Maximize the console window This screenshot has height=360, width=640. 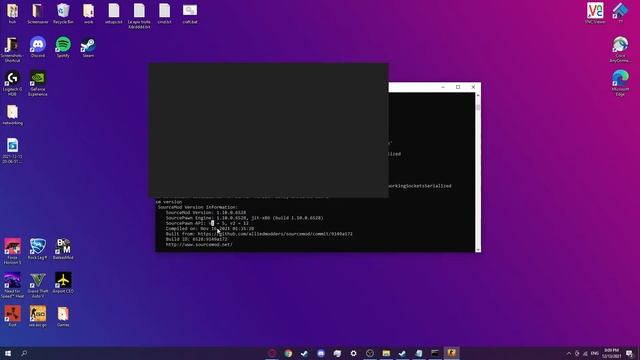(x=458, y=87)
